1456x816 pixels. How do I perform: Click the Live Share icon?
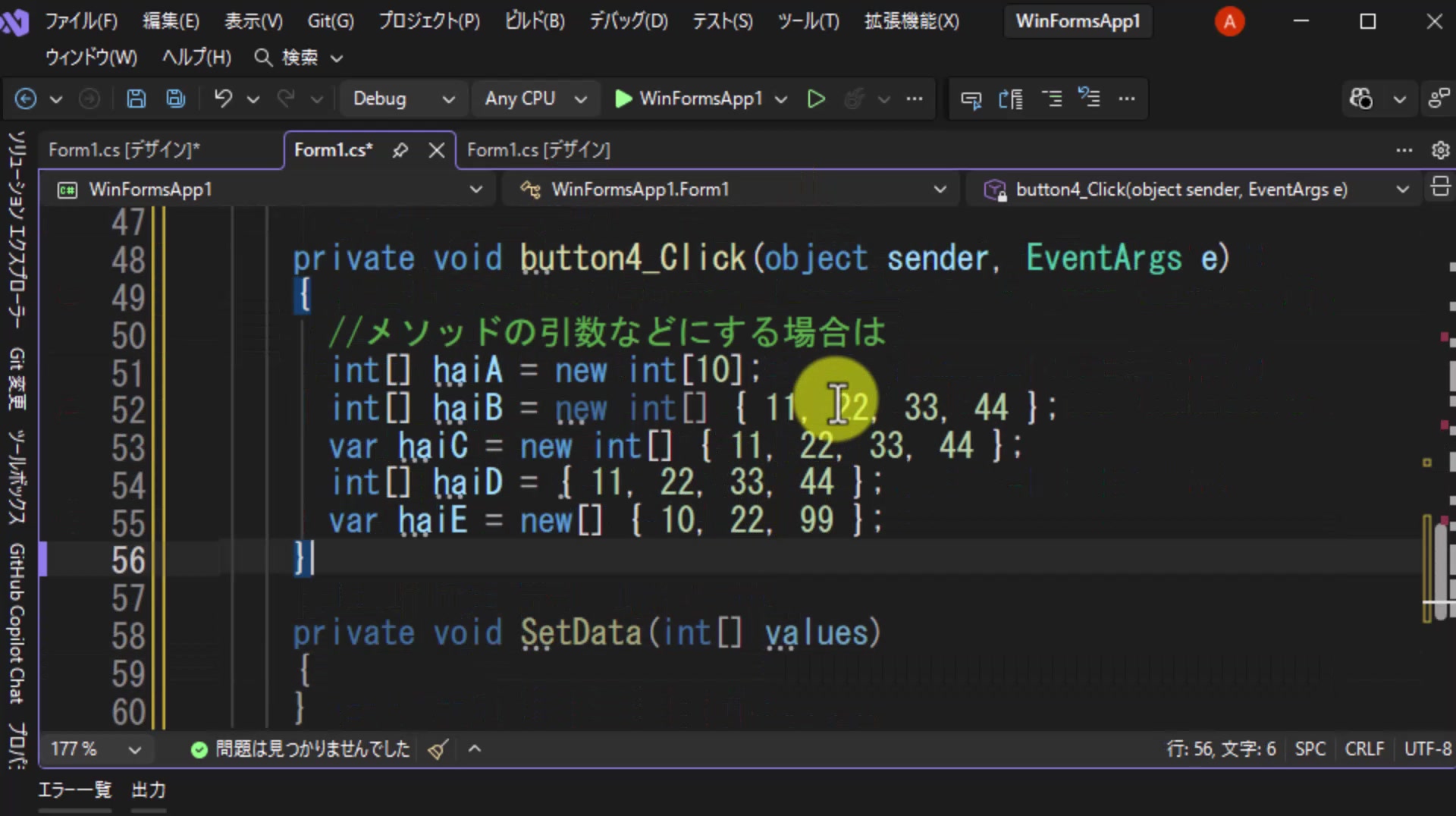(x=1439, y=99)
